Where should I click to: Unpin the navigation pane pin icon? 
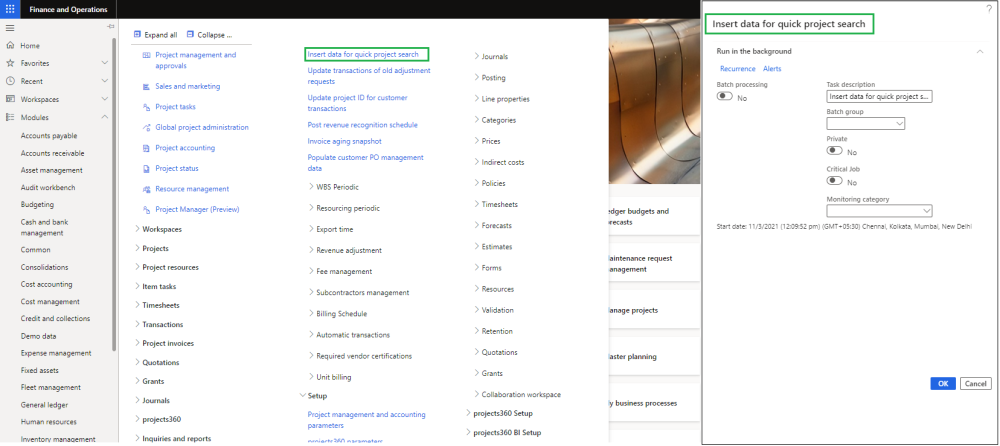pos(110,27)
